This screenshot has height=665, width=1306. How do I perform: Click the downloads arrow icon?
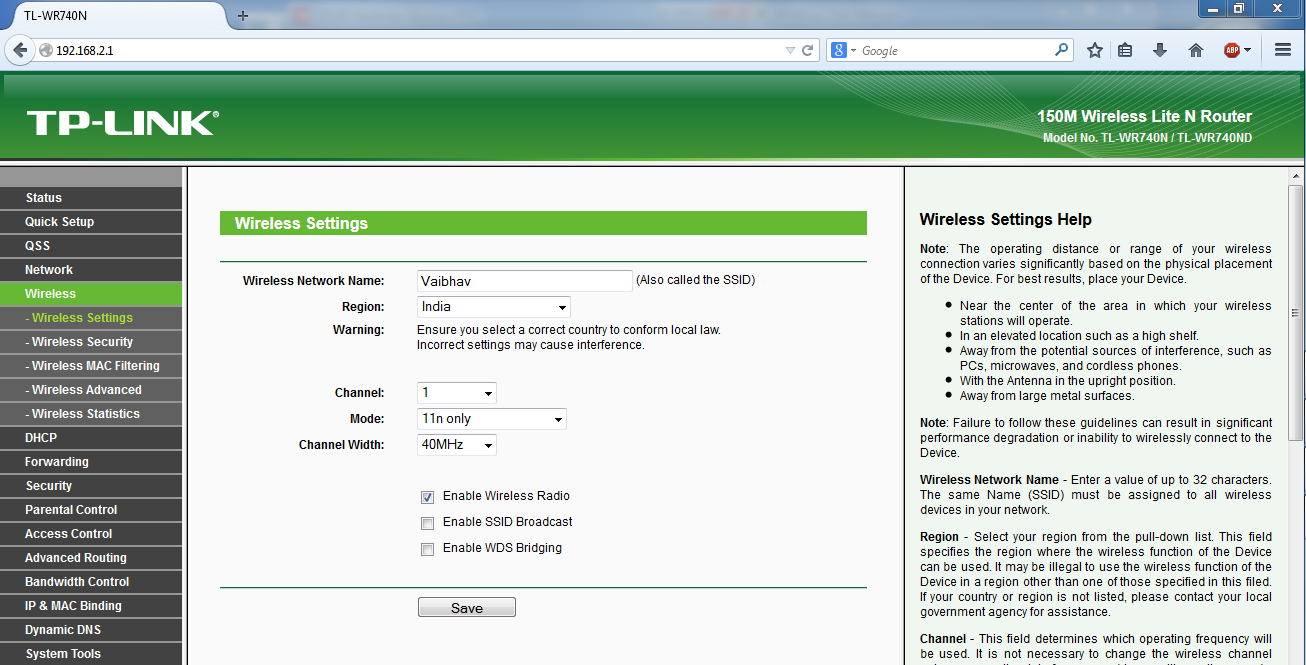(x=1159, y=49)
